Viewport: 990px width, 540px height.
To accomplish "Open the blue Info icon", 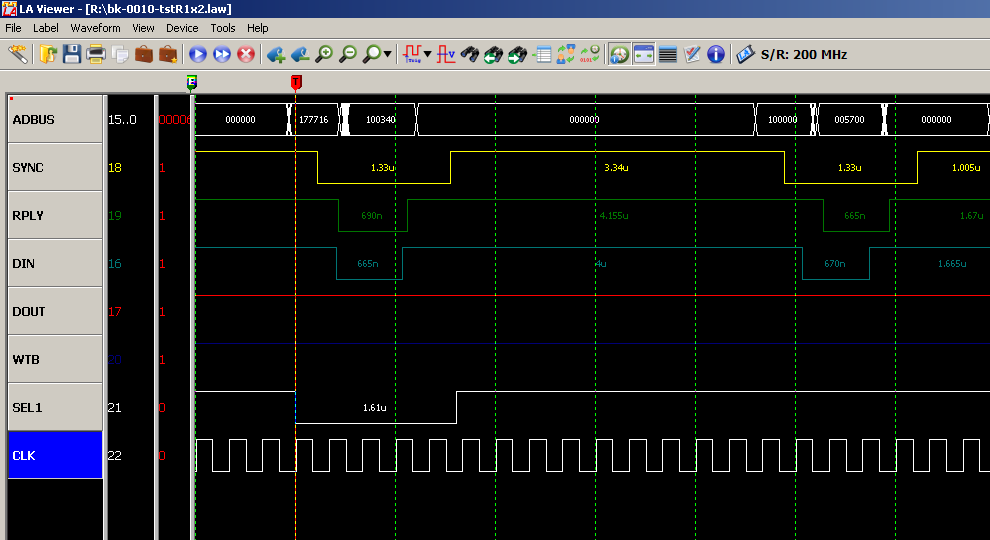I will point(716,54).
